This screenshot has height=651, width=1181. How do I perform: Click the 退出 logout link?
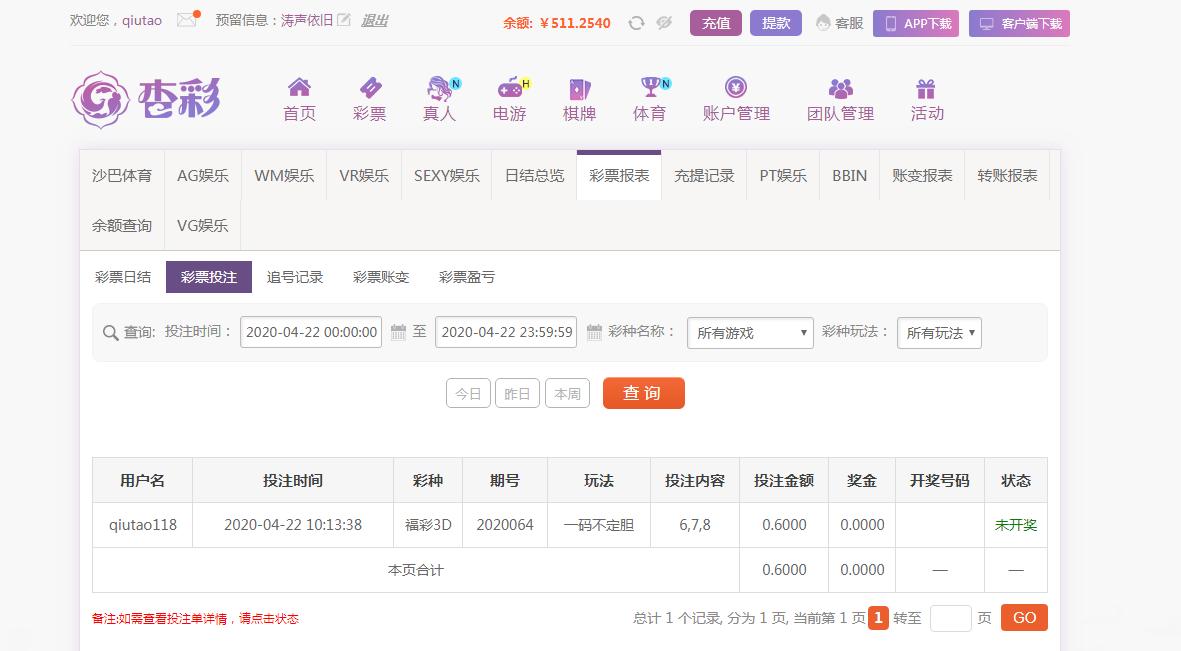click(x=374, y=20)
